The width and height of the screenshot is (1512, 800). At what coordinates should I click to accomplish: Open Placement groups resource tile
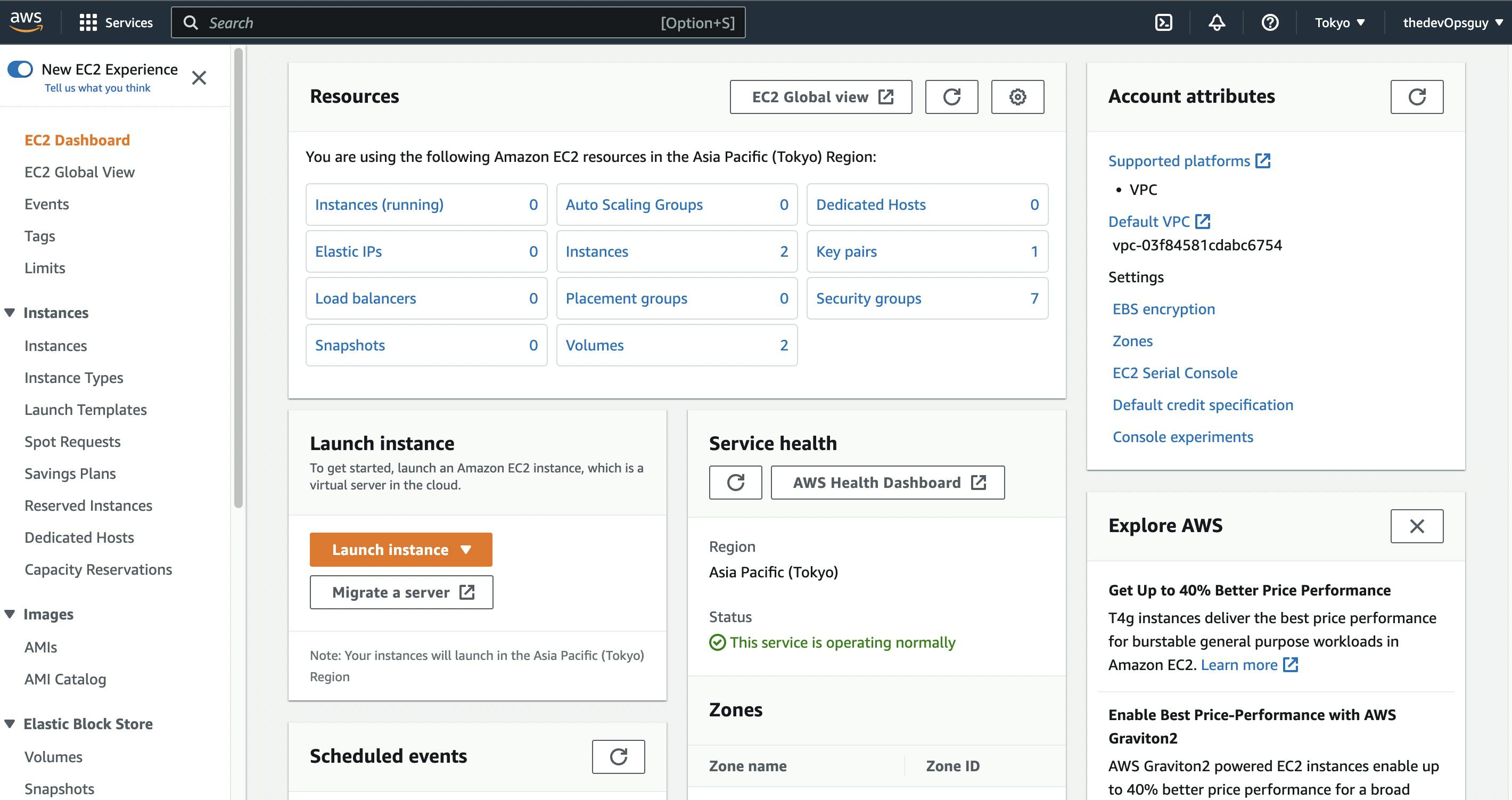(677, 298)
